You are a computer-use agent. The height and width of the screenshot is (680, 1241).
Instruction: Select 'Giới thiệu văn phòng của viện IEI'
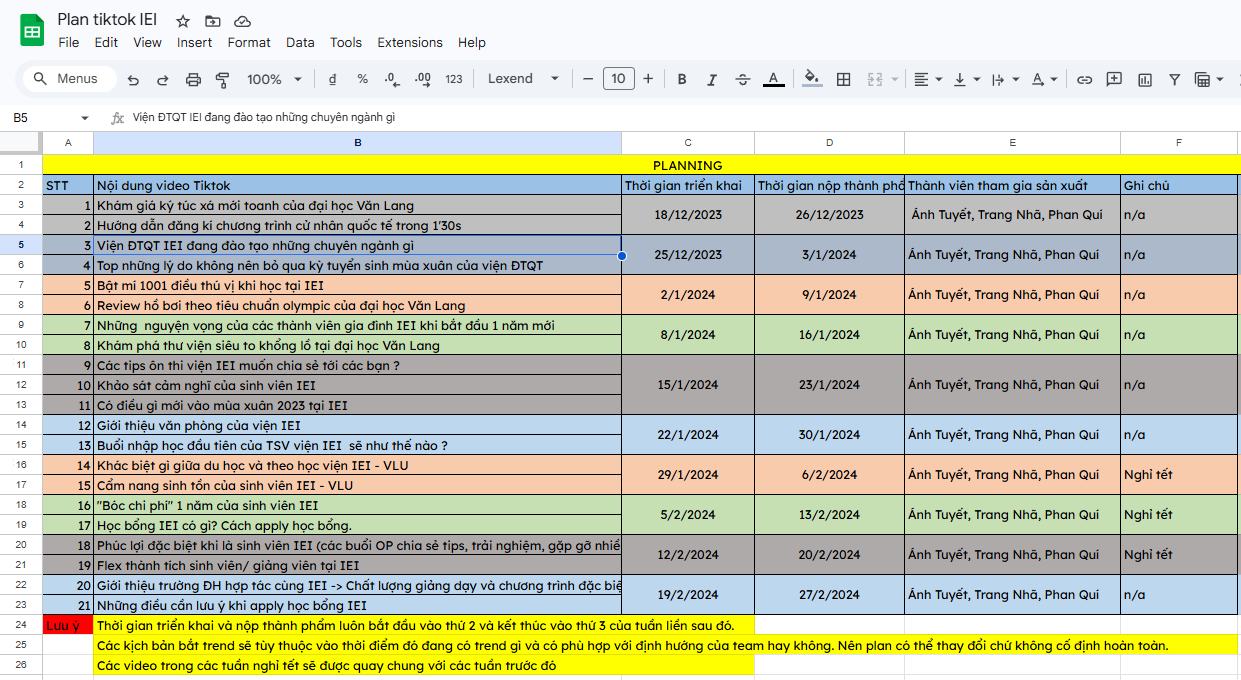357,425
